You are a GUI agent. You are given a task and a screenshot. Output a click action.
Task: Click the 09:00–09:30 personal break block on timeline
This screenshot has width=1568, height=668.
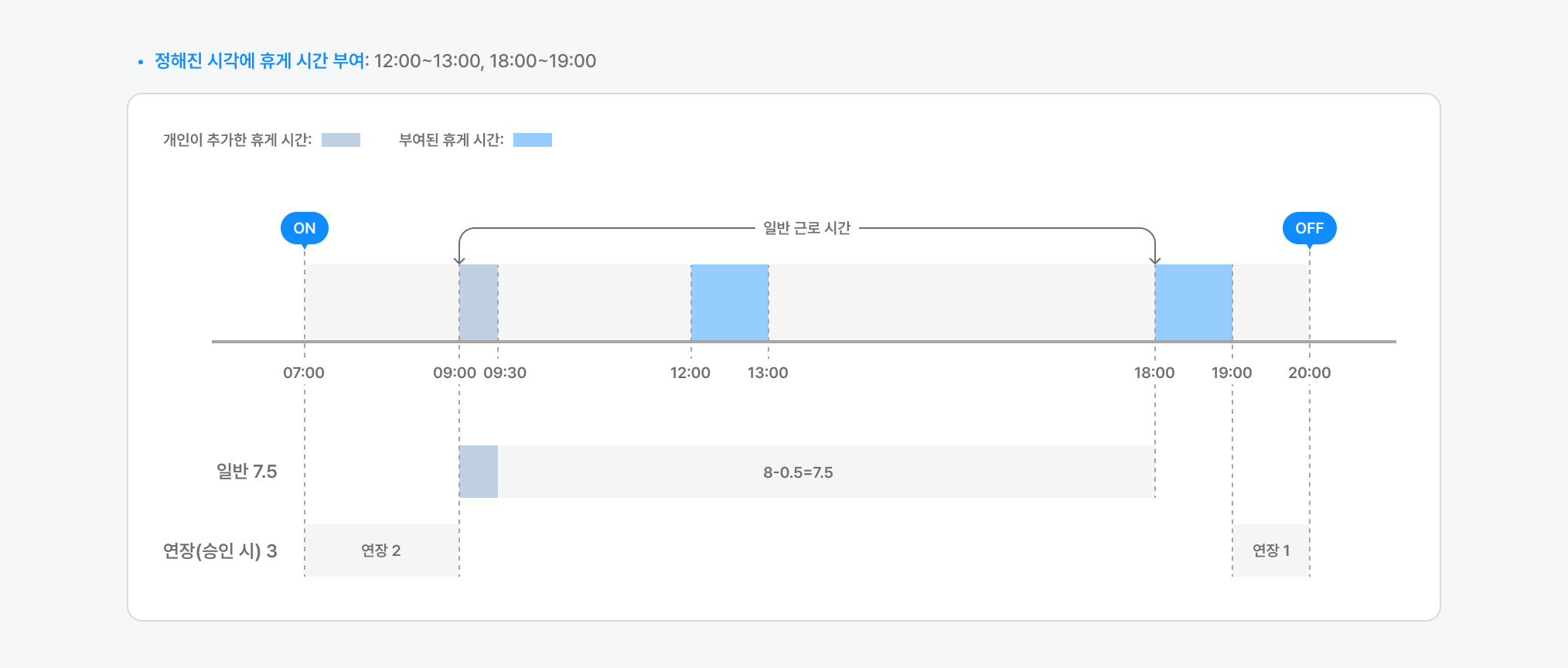tap(479, 302)
